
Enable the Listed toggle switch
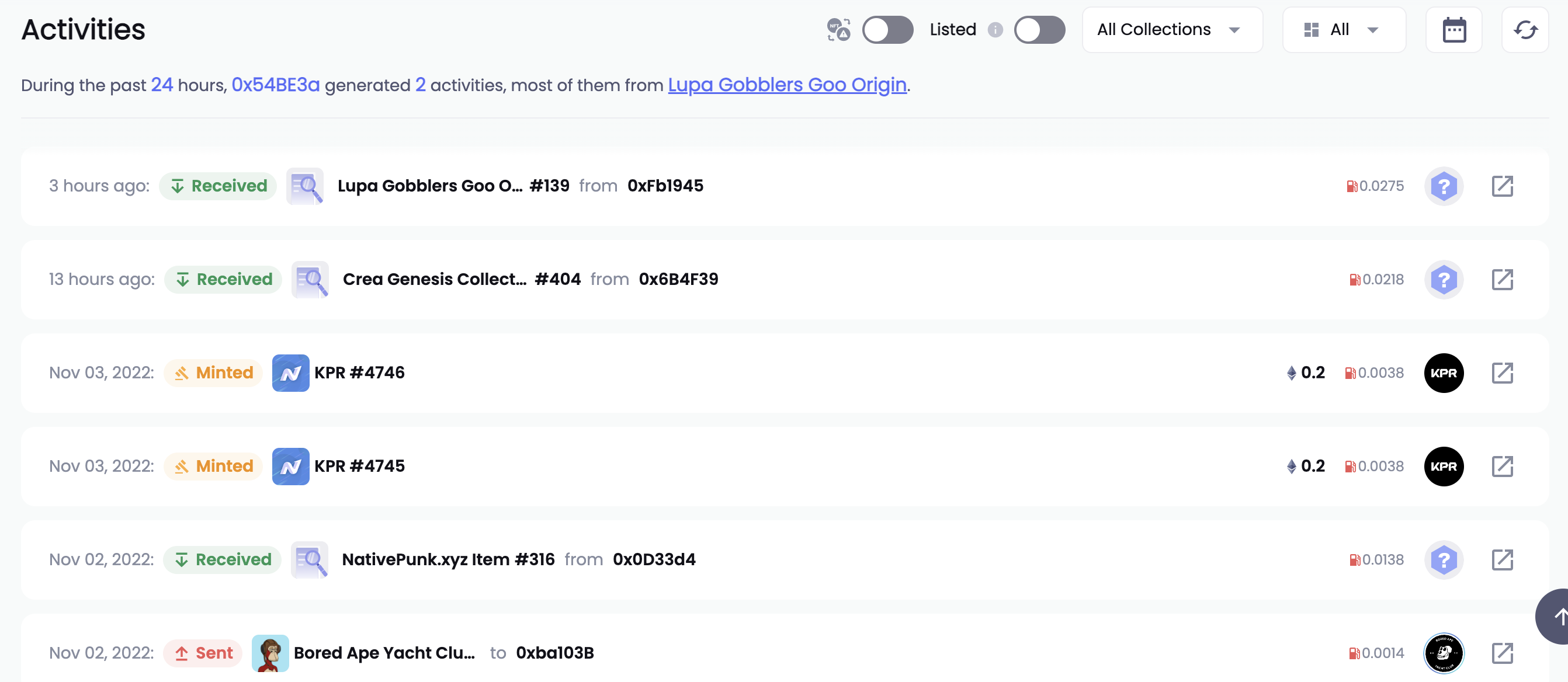pos(1039,30)
